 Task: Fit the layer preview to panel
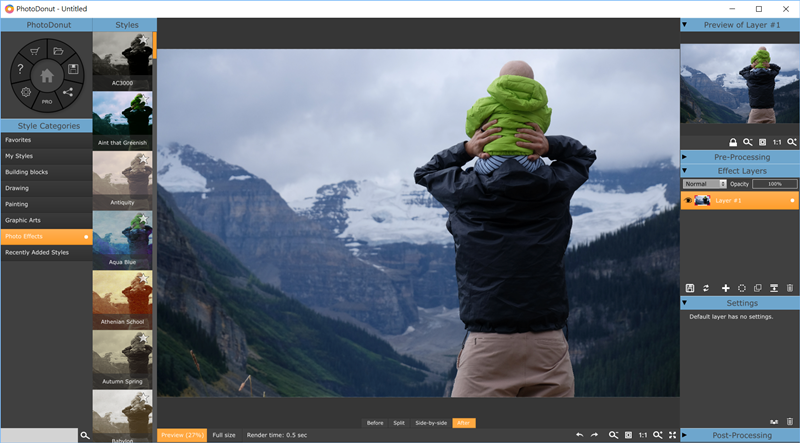click(x=762, y=142)
